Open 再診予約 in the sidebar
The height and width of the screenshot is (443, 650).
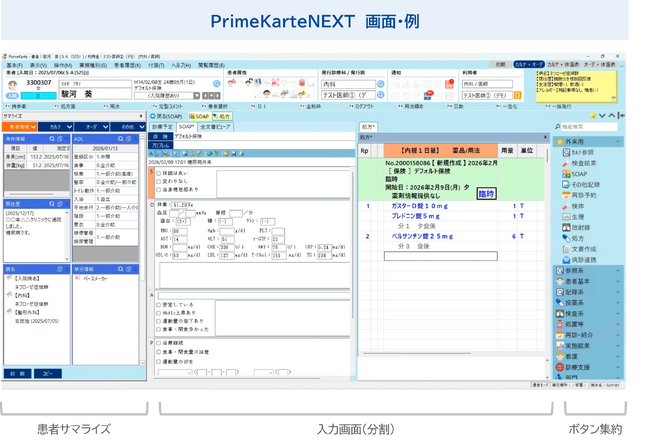(579, 195)
